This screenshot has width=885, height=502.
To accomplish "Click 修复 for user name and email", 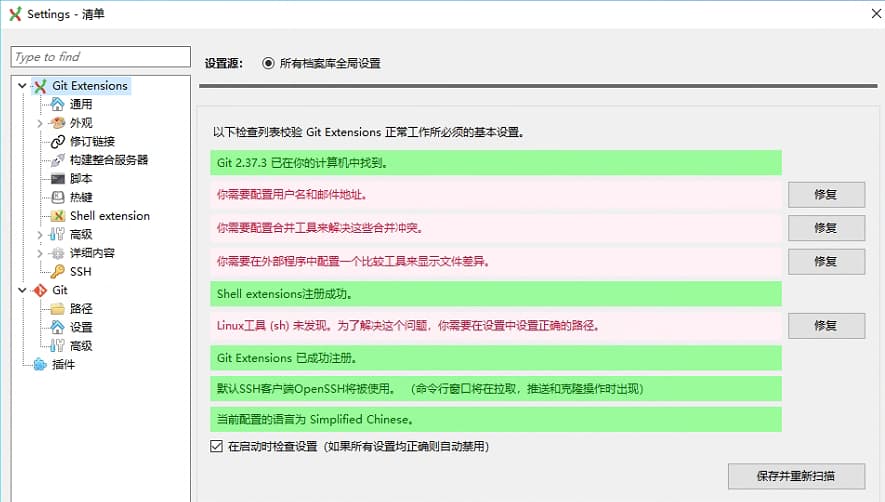I will (826, 195).
